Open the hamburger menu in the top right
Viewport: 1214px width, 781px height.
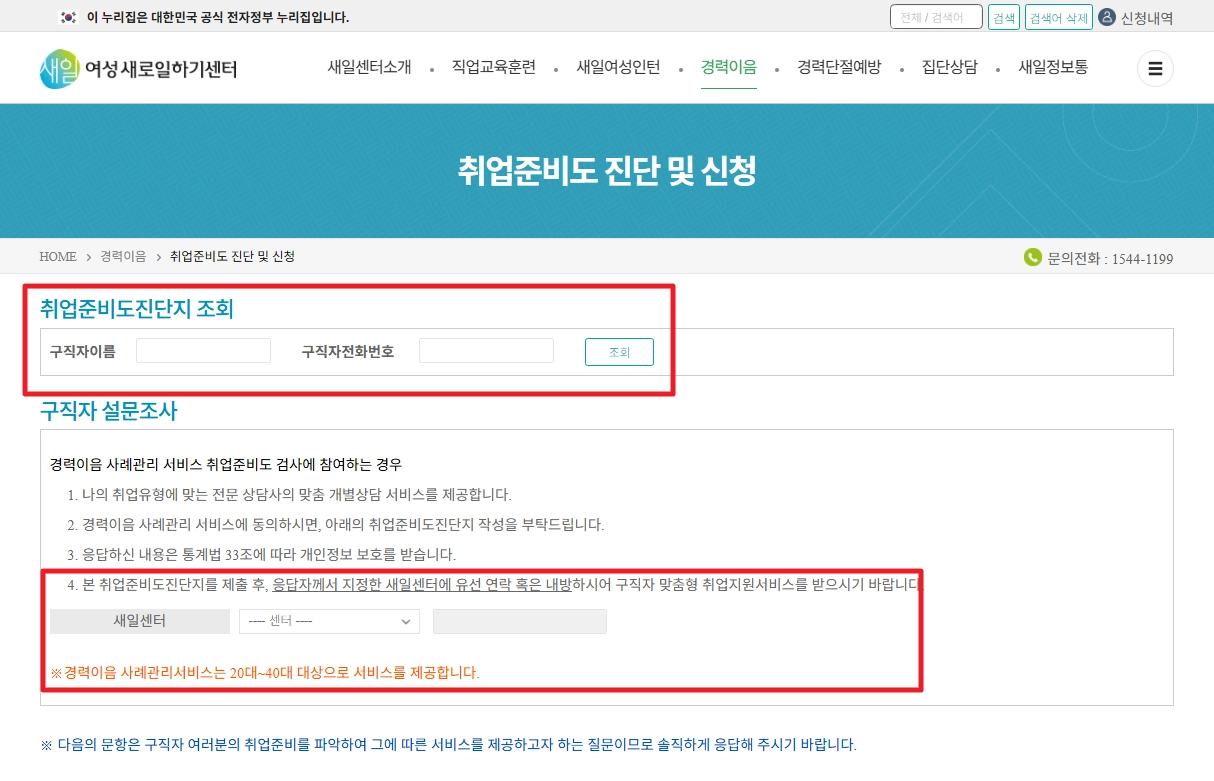pyautogui.click(x=1155, y=68)
